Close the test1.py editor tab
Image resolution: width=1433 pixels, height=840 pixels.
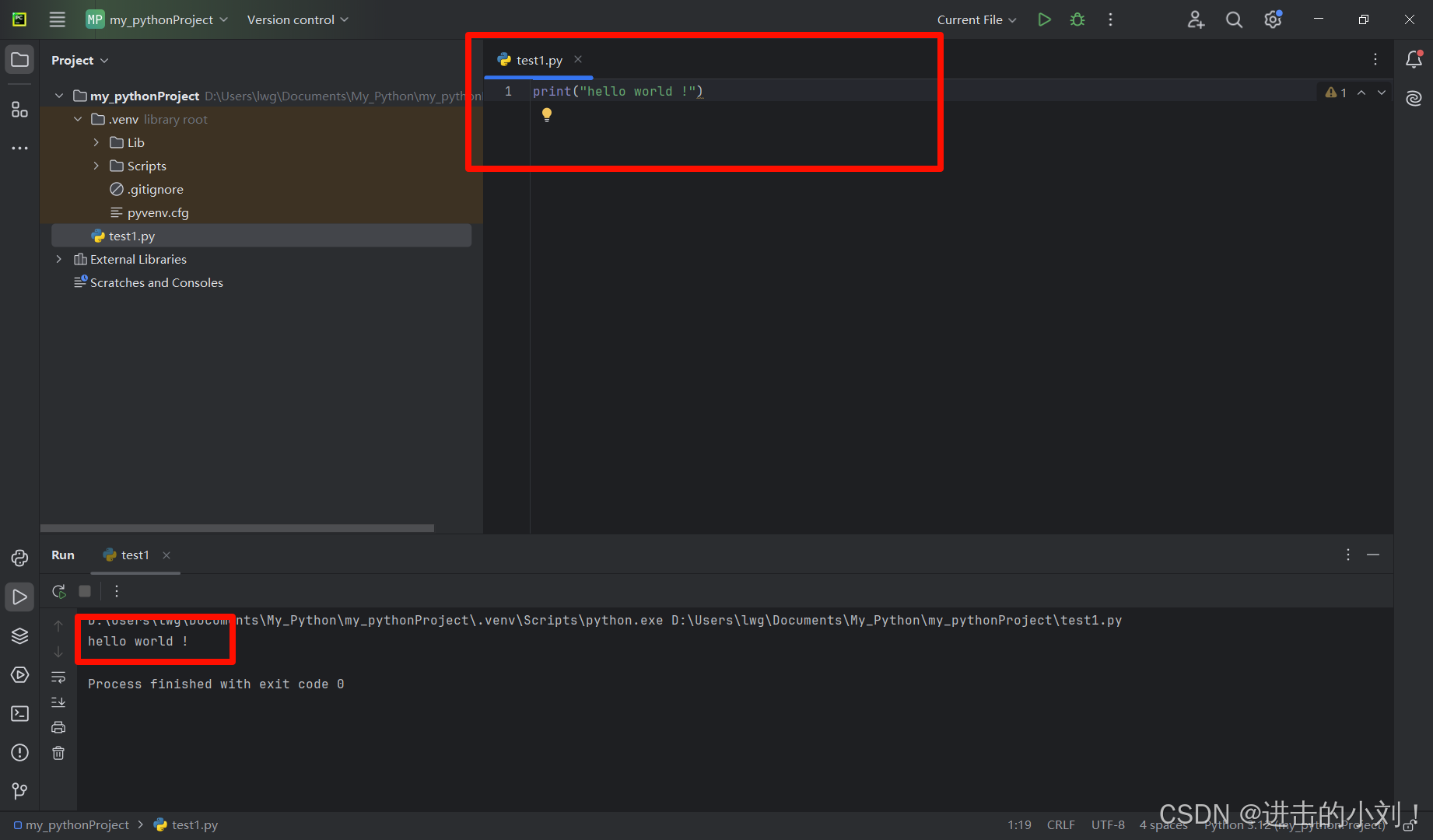(x=578, y=59)
